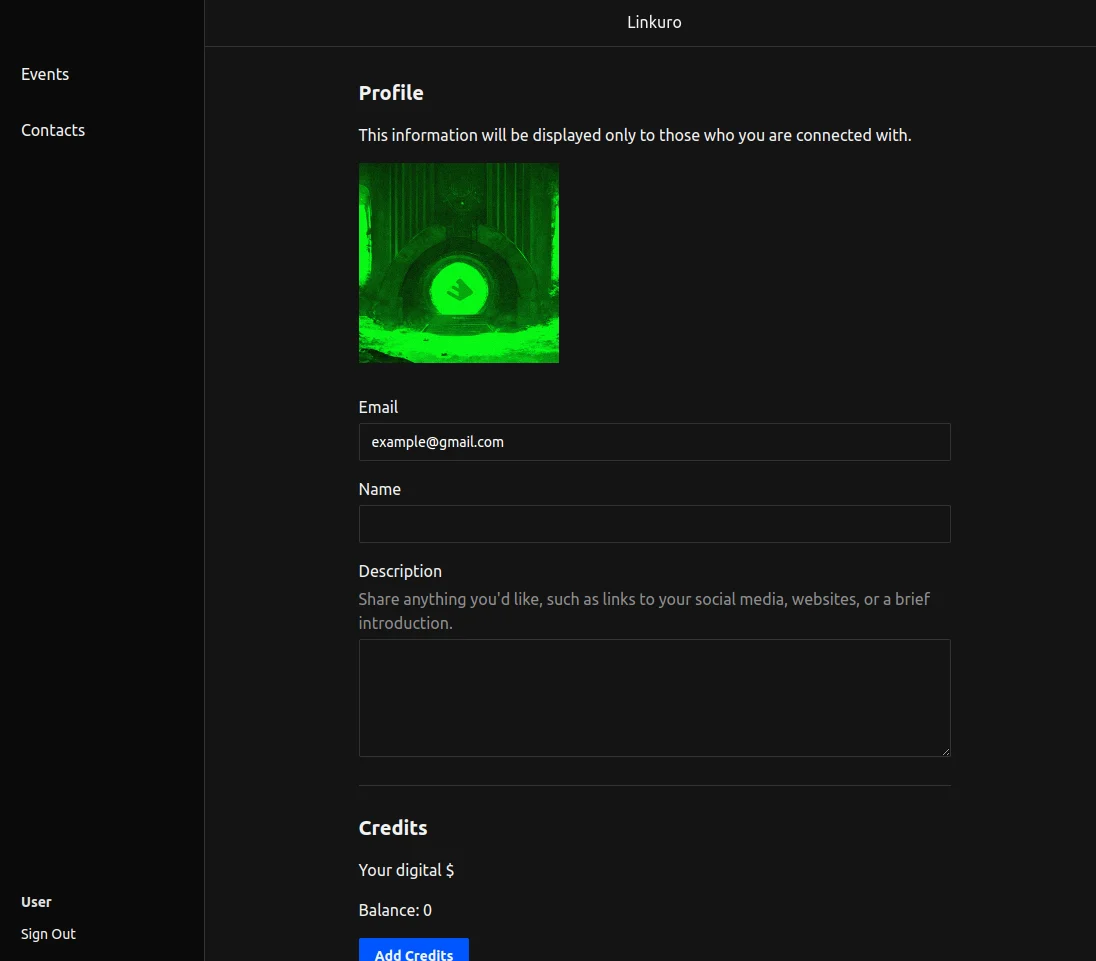Click the Email field label
Viewport: 1096px width, 961px height.
click(378, 407)
